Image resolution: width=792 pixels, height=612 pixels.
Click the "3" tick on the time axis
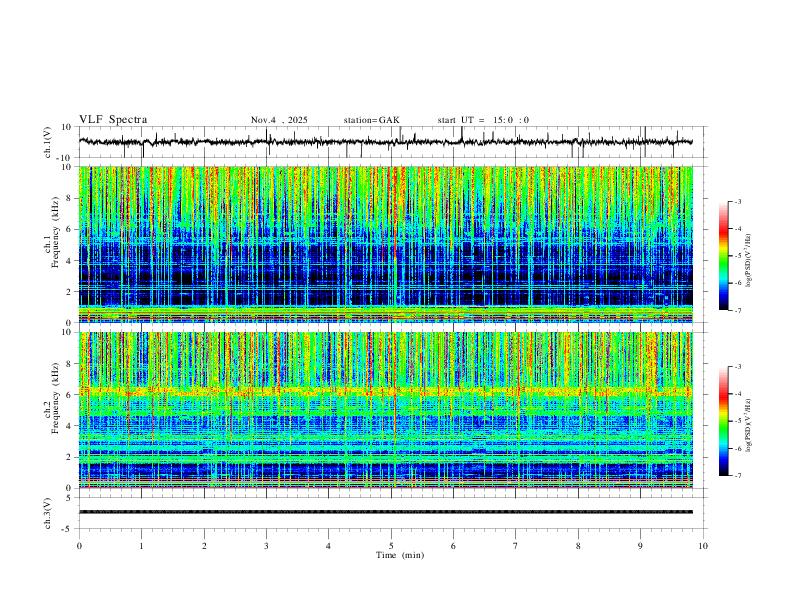tap(266, 546)
